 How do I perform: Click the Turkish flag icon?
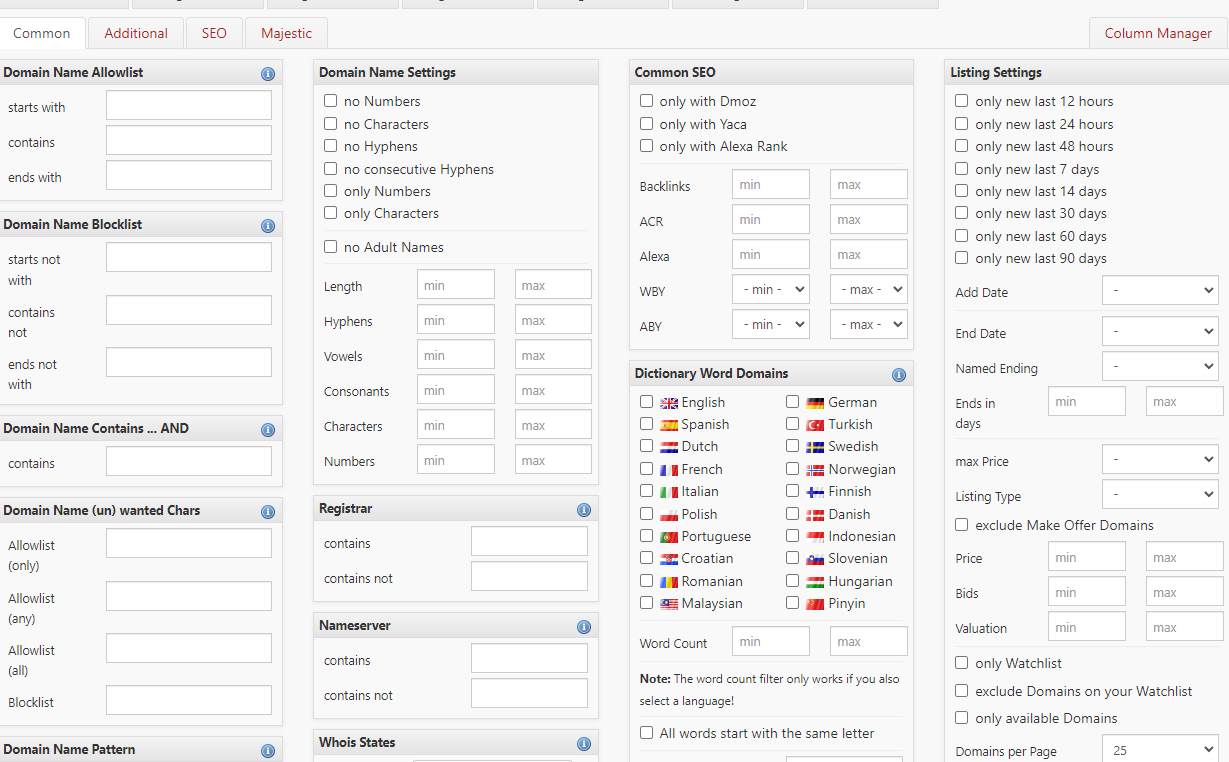click(x=815, y=425)
